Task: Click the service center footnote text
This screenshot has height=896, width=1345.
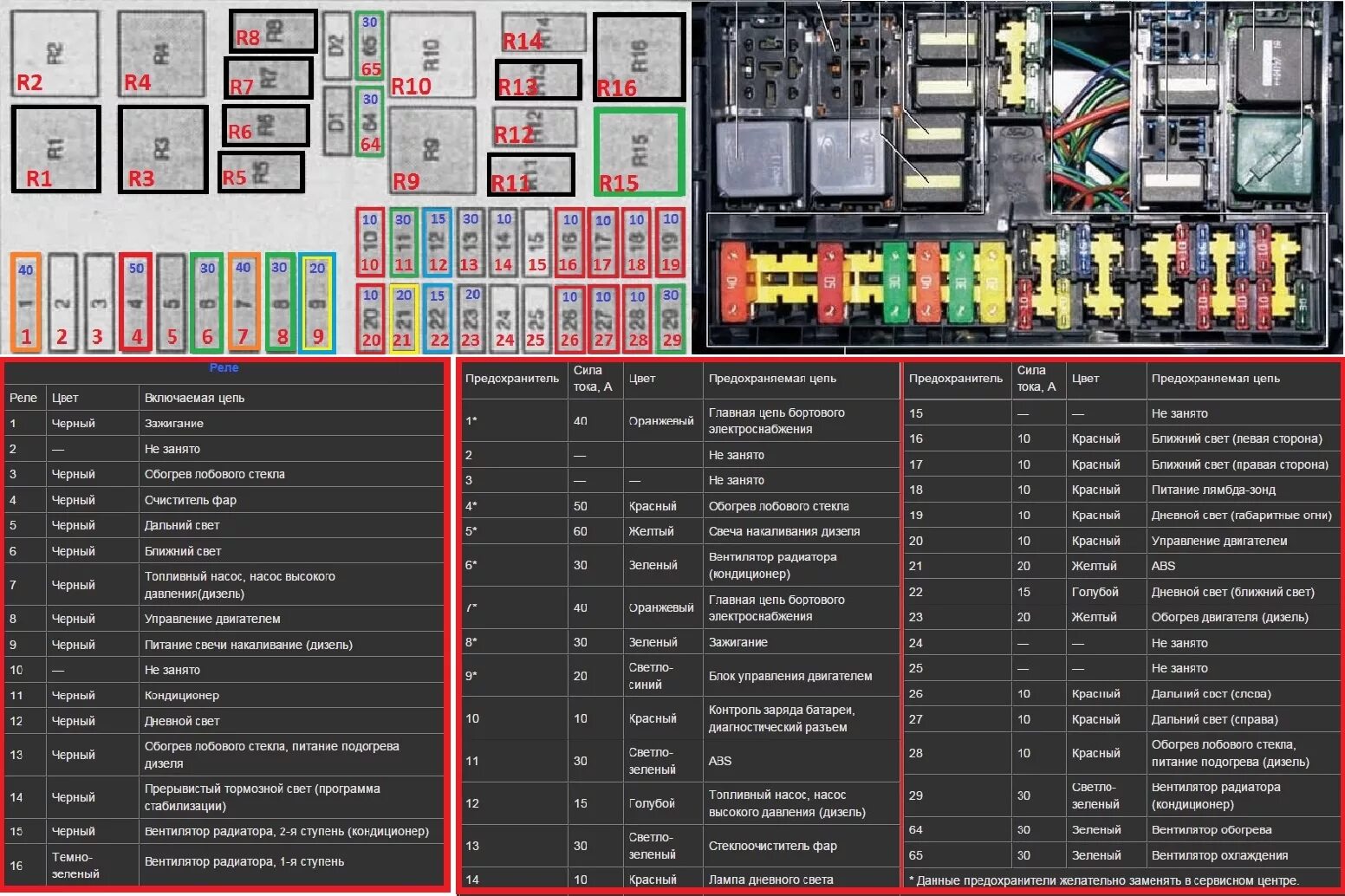Action: coord(1104,880)
